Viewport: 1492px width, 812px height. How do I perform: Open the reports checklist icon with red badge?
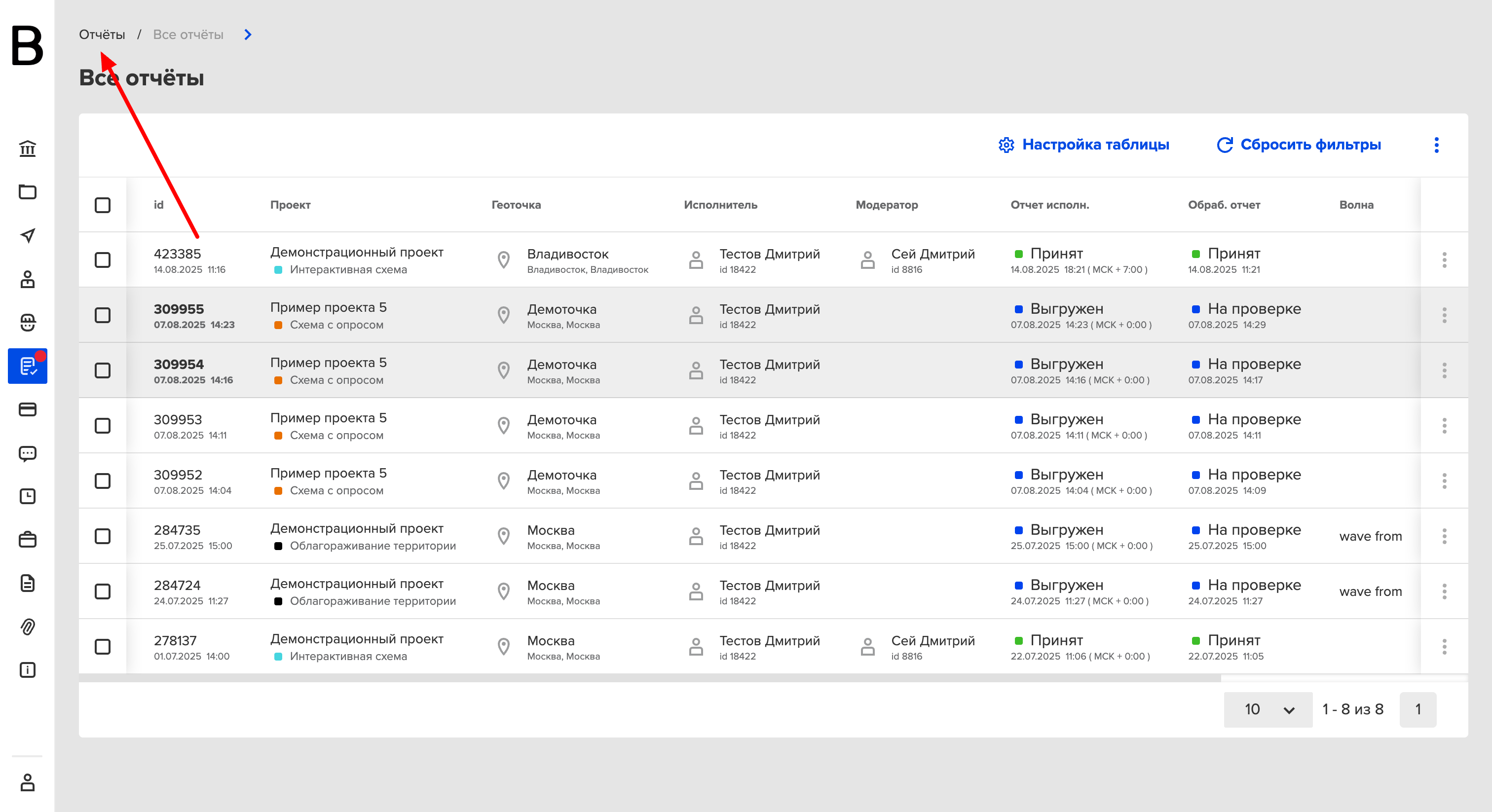point(27,366)
